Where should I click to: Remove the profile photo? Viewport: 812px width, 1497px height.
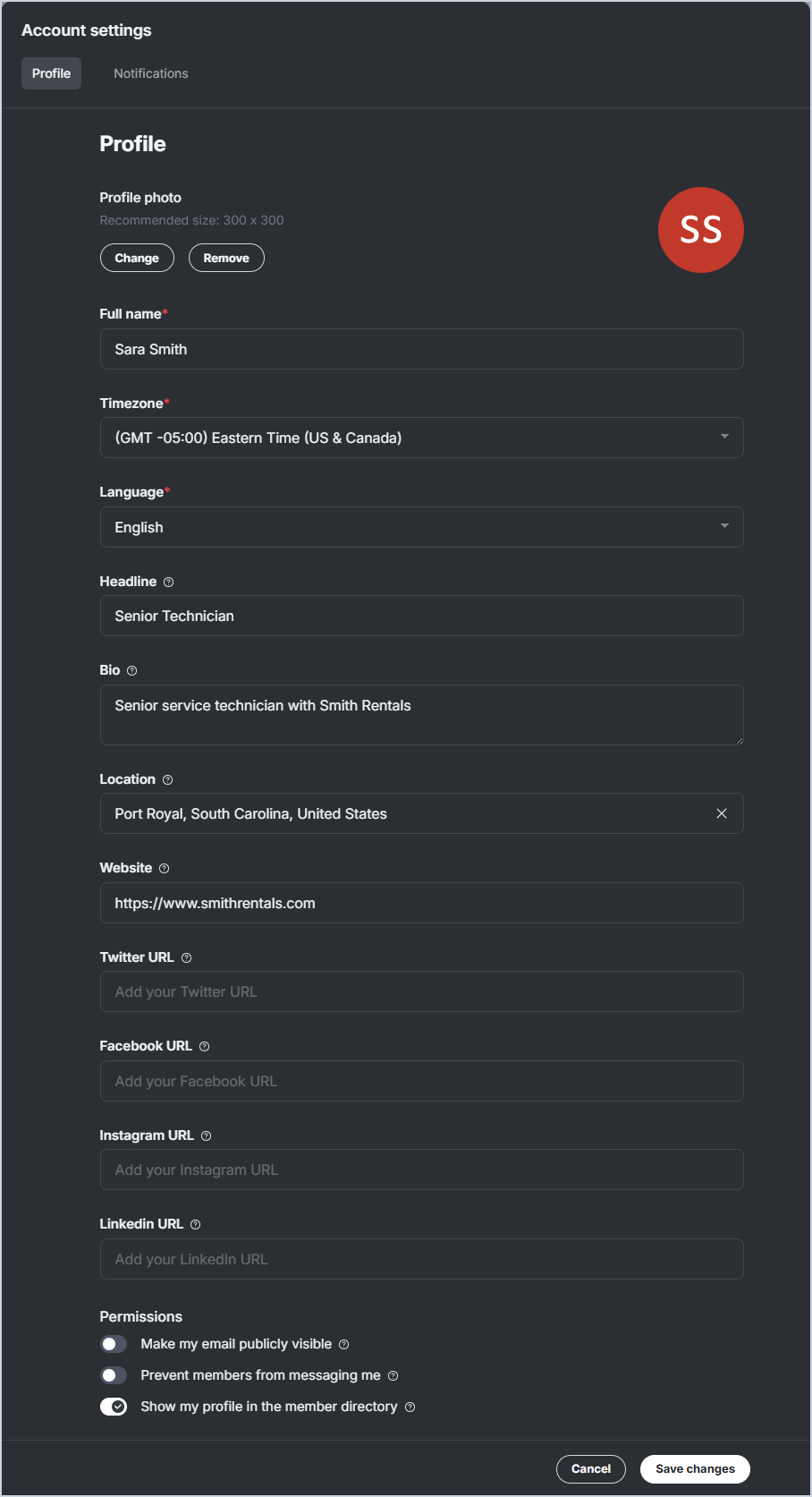pos(226,258)
